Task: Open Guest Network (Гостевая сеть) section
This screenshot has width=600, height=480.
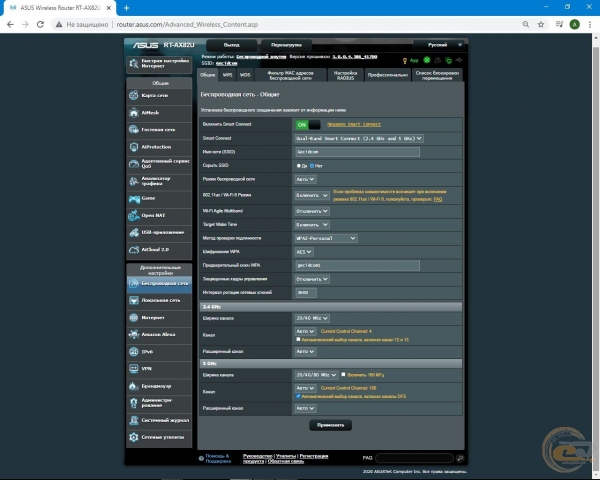Action: (159, 130)
